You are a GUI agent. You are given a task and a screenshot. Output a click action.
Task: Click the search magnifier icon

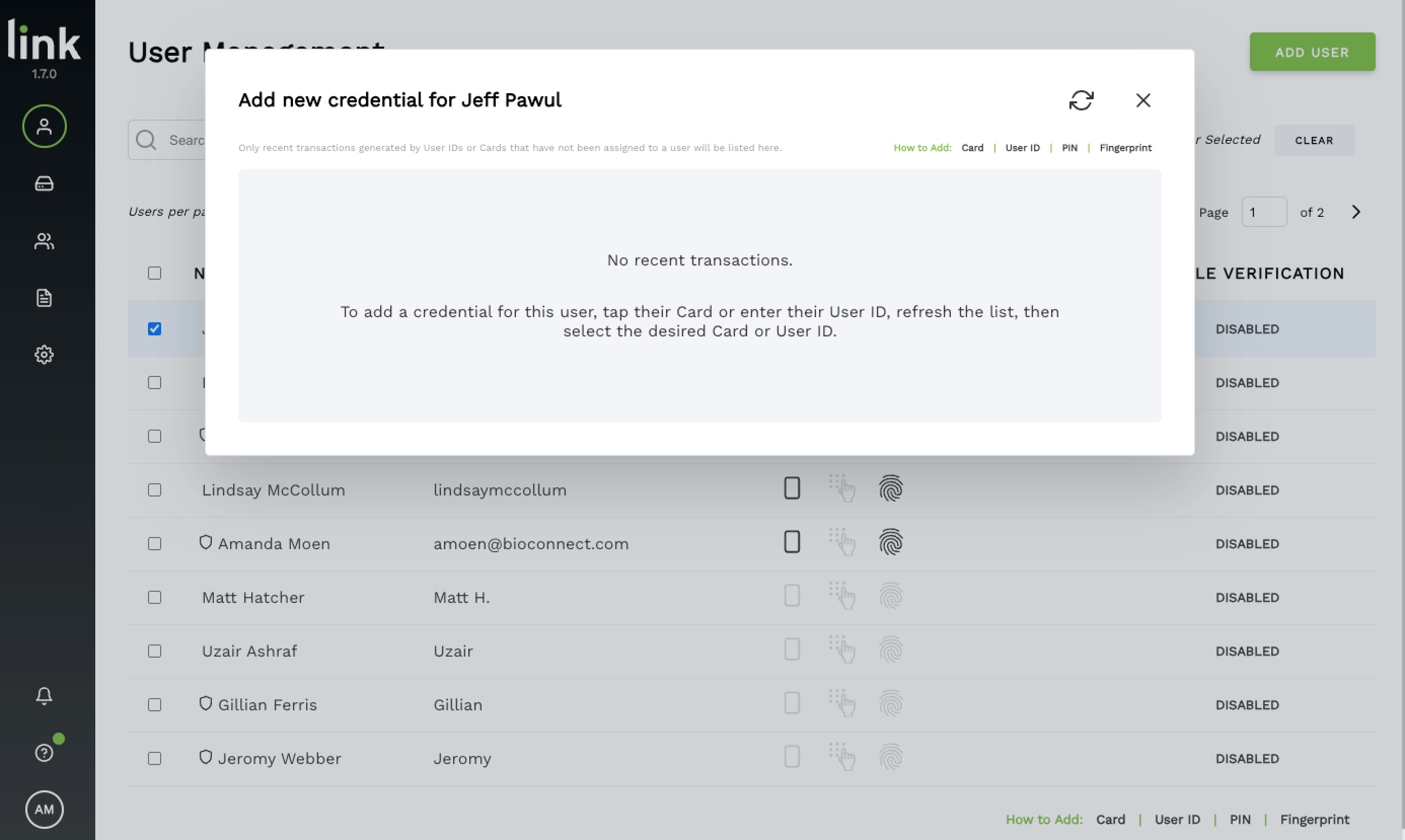coord(146,140)
